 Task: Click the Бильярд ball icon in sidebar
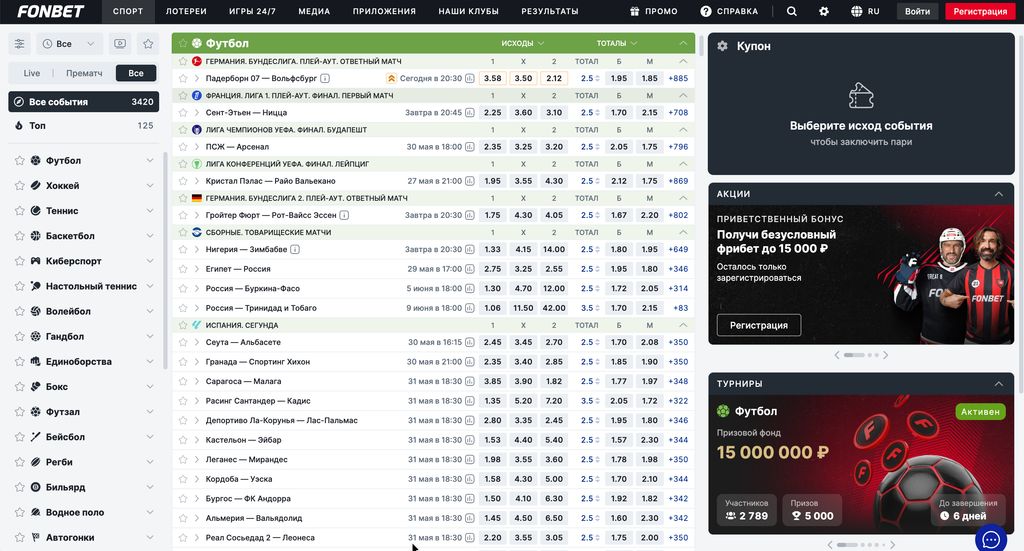tap(36, 487)
